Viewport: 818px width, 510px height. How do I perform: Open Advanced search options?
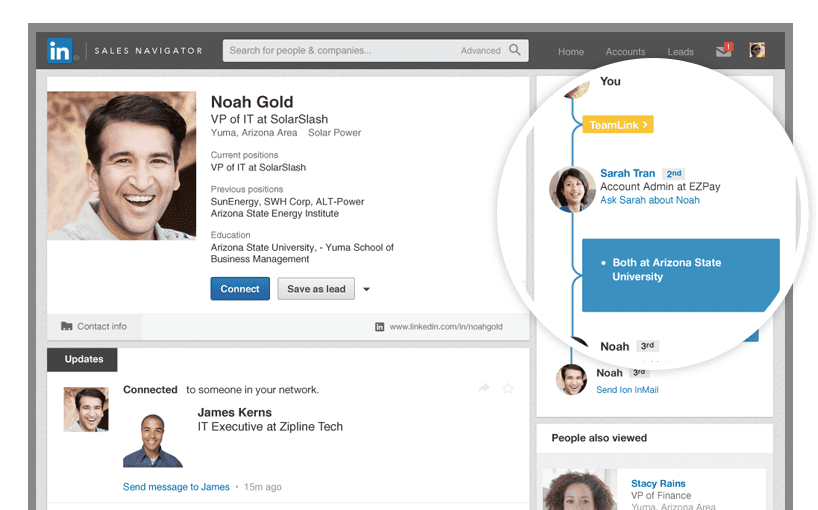tap(480, 51)
